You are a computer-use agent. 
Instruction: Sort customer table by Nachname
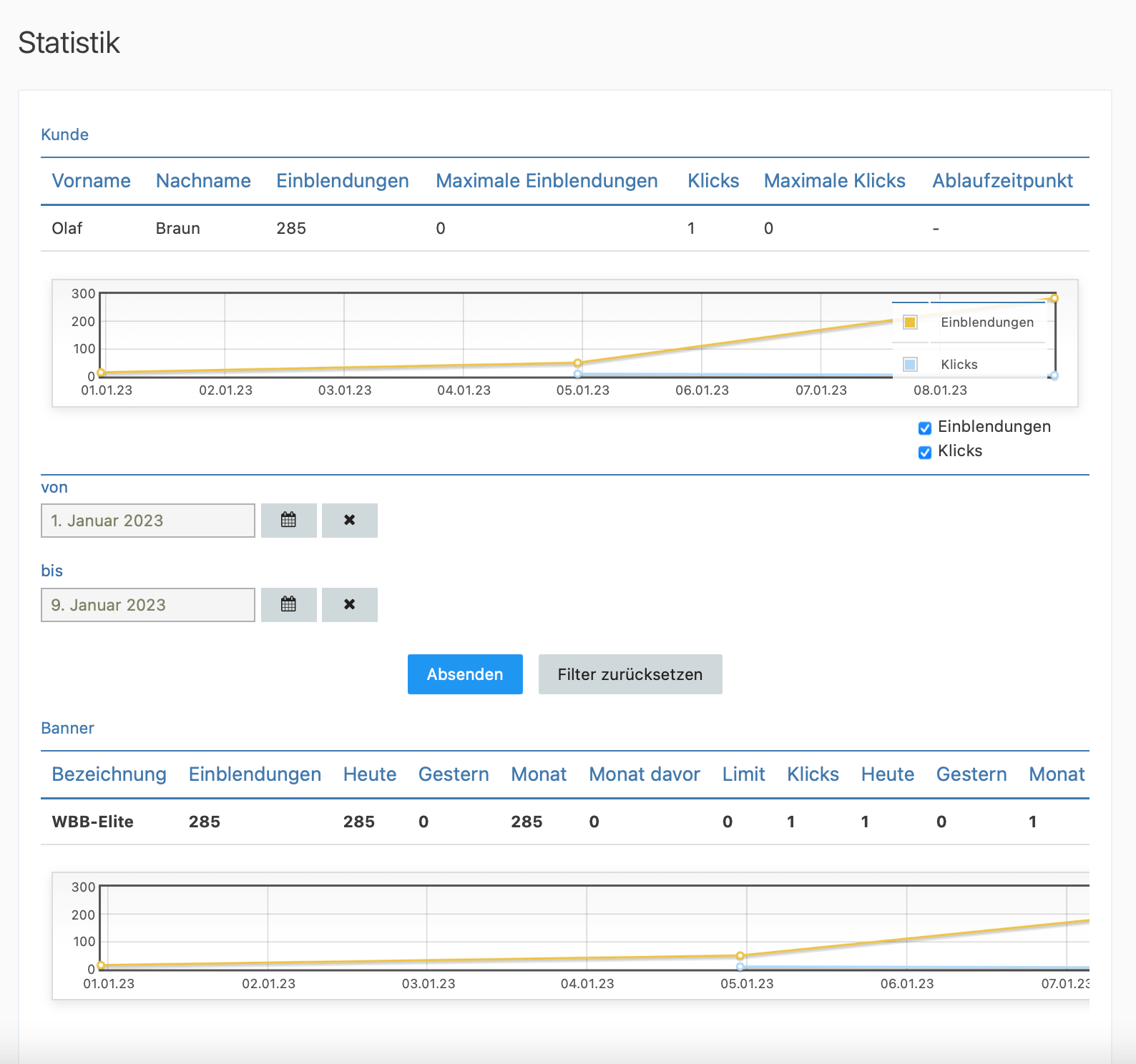(x=203, y=181)
